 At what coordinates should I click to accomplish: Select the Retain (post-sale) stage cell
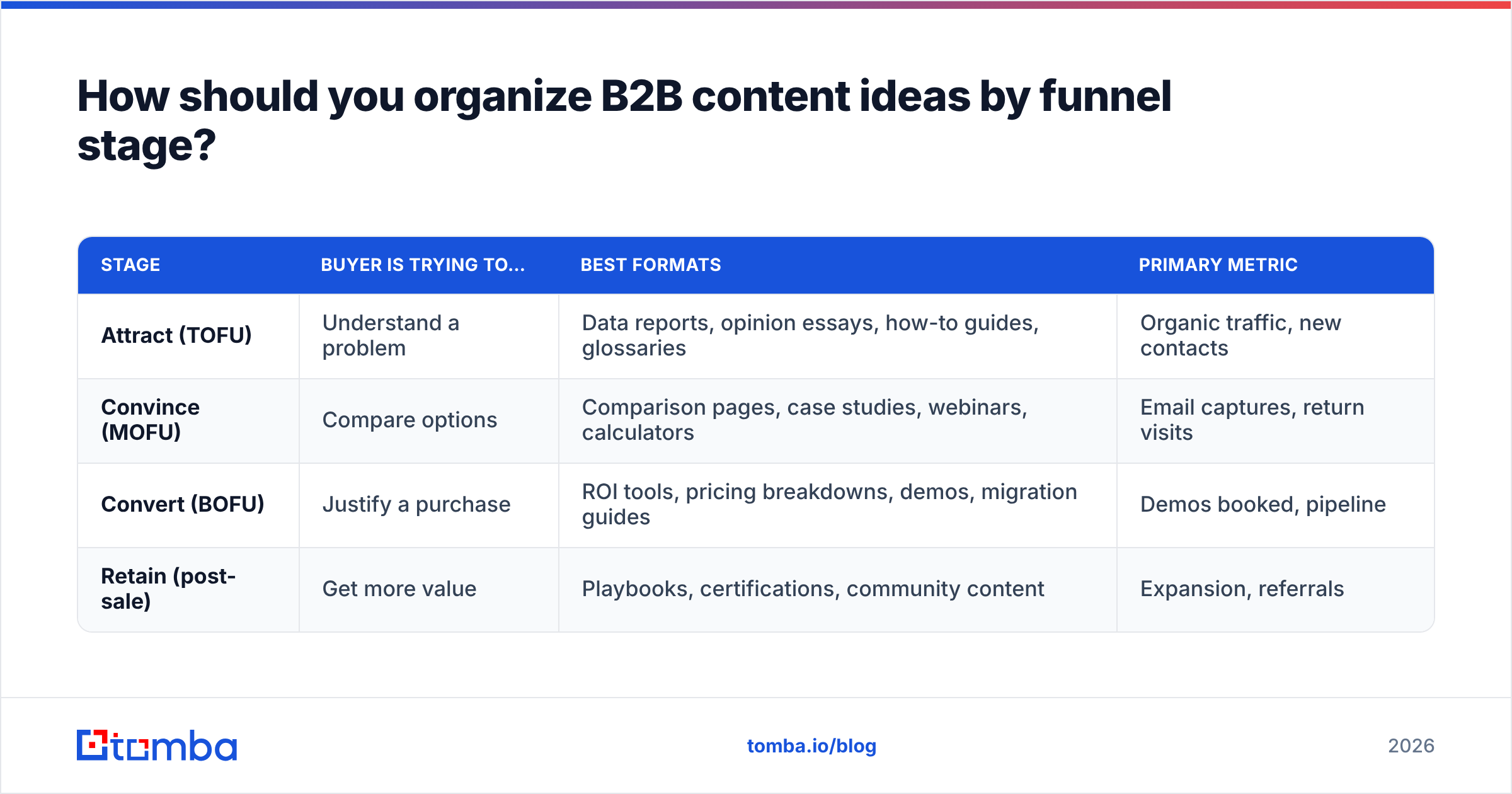pos(188,589)
